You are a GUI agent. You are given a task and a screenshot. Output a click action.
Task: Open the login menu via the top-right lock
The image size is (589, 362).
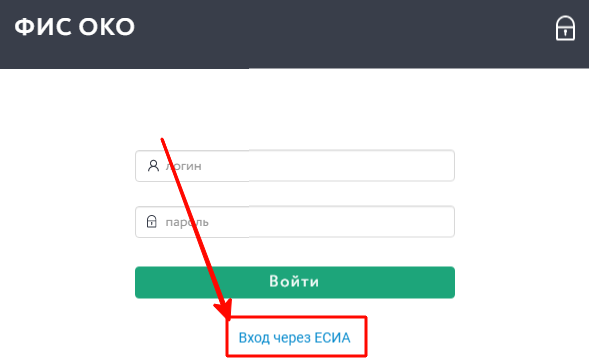click(565, 28)
